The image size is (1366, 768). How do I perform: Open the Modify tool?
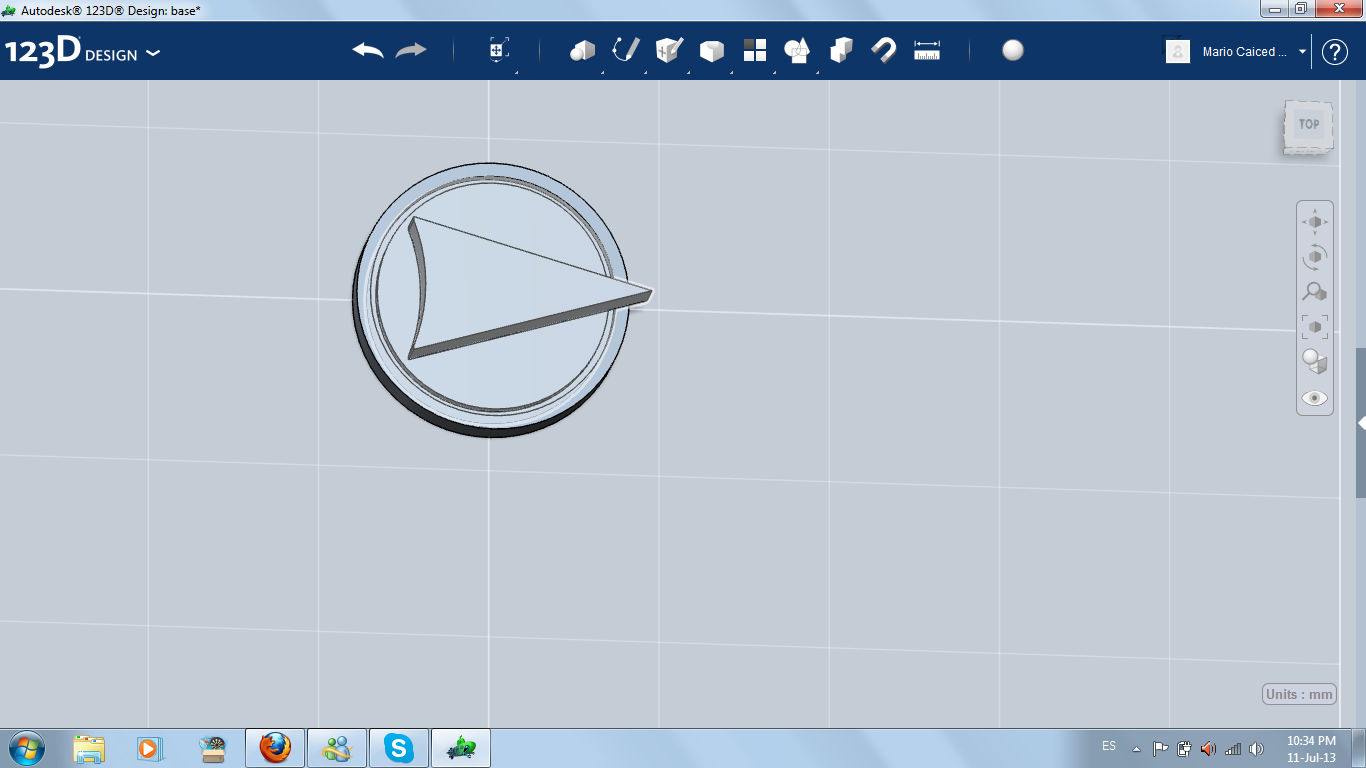[x=712, y=50]
